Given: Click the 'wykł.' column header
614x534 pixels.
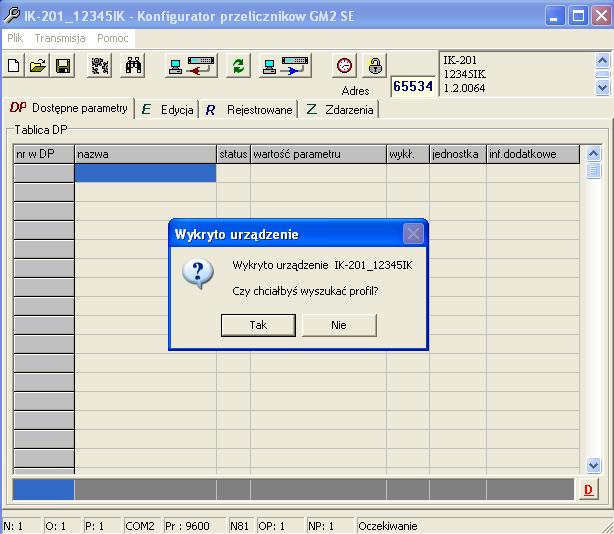Looking at the screenshot, I should [408, 154].
